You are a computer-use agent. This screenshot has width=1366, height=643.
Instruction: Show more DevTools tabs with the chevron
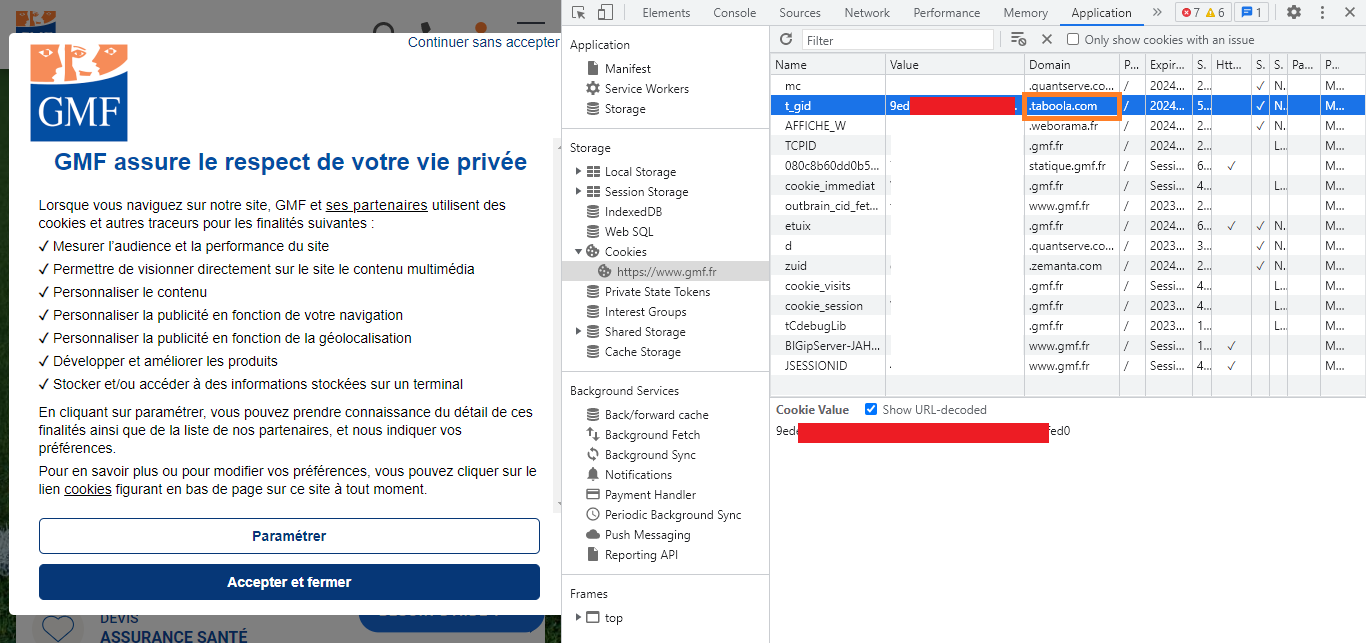point(1157,13)
